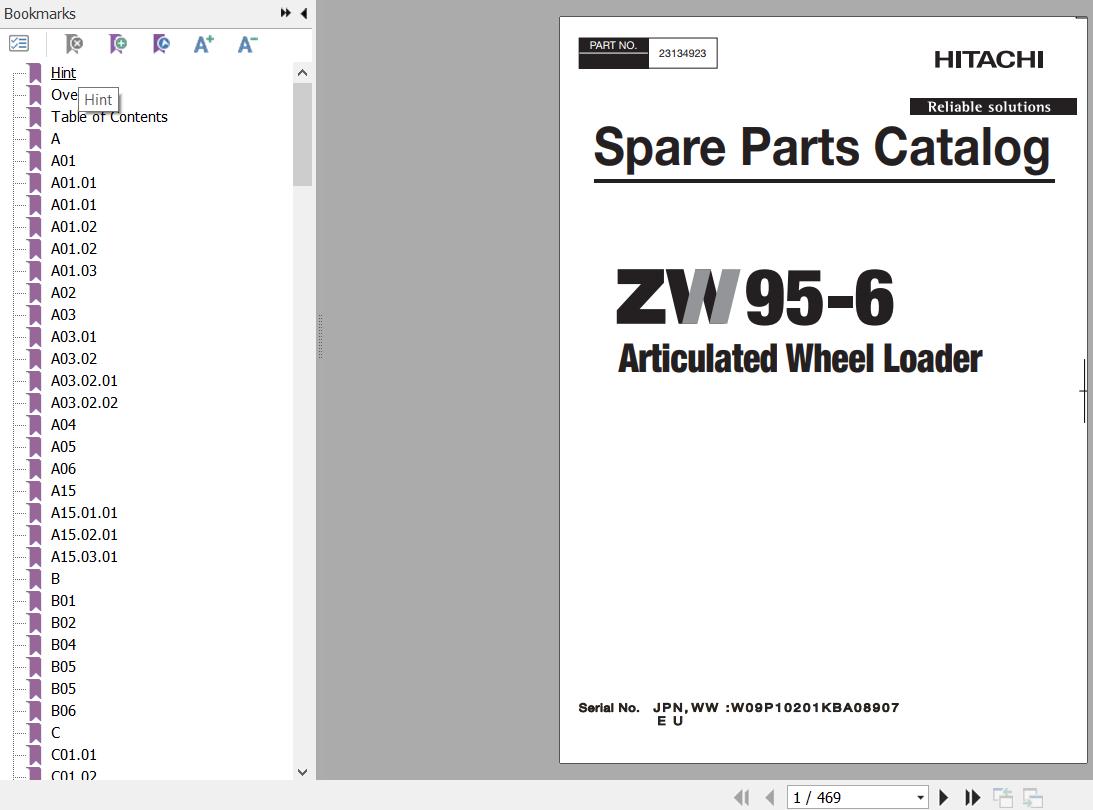The width and height of the screenshot is (1093, 810).
Task: Select bookmark A04
Action: [63, 425]
